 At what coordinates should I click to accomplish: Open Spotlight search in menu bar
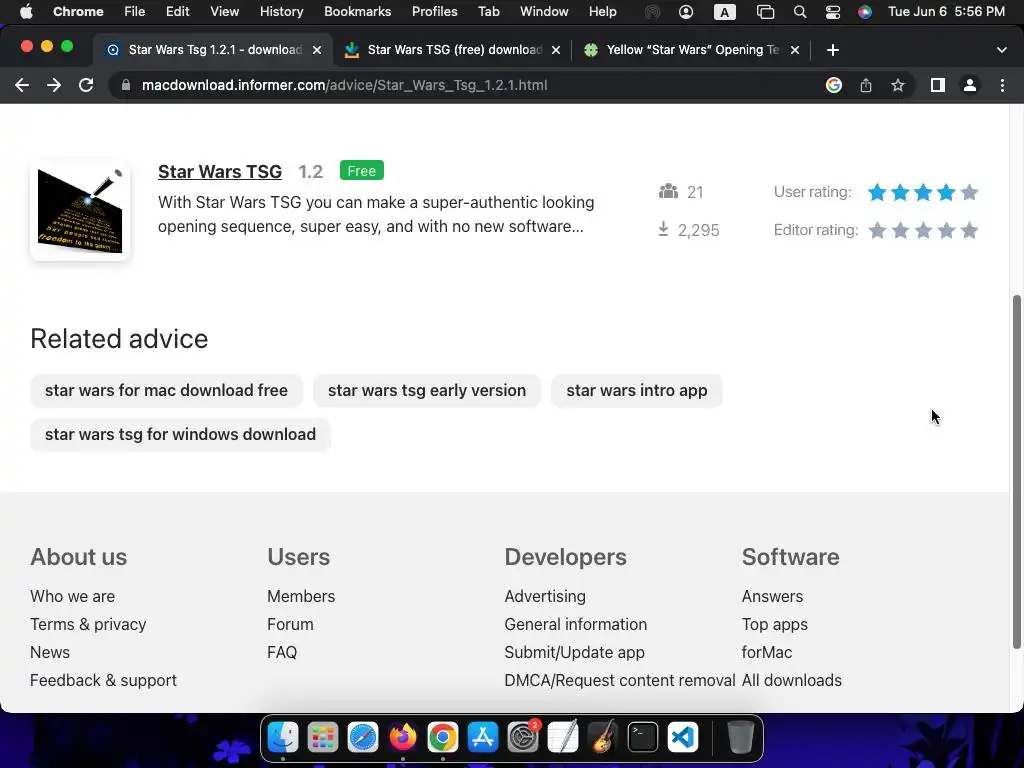coord(799,12)
